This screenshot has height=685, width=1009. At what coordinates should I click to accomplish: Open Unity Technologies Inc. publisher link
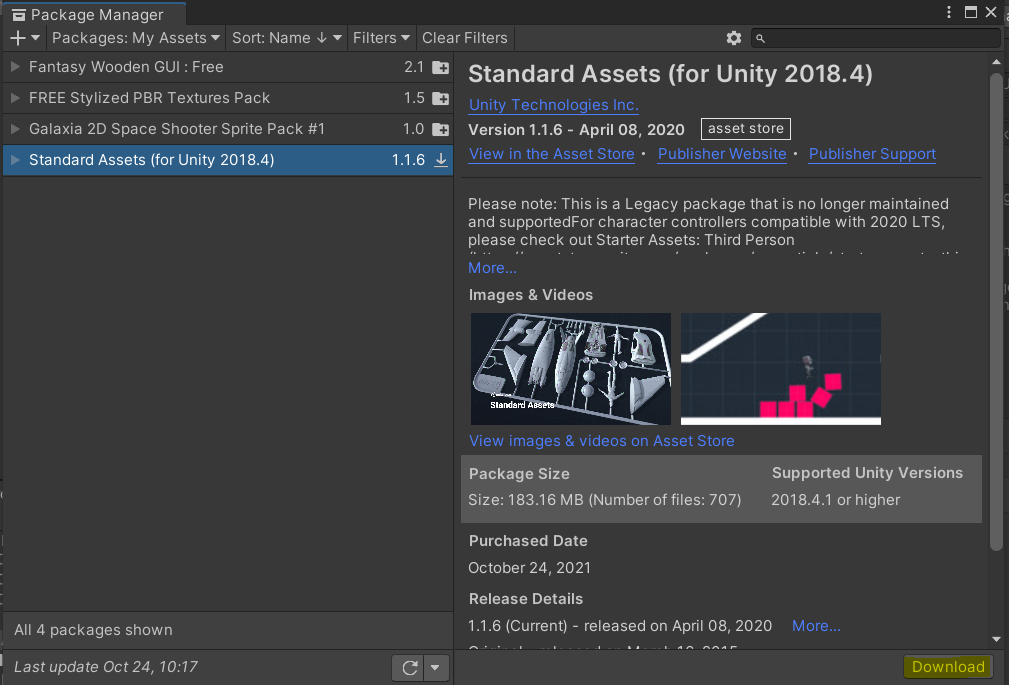pos(553,105)
